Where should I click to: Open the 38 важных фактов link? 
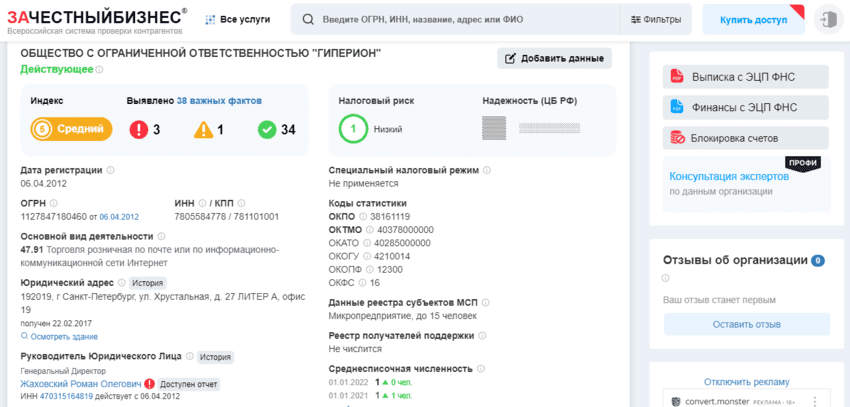coord(219,101)
